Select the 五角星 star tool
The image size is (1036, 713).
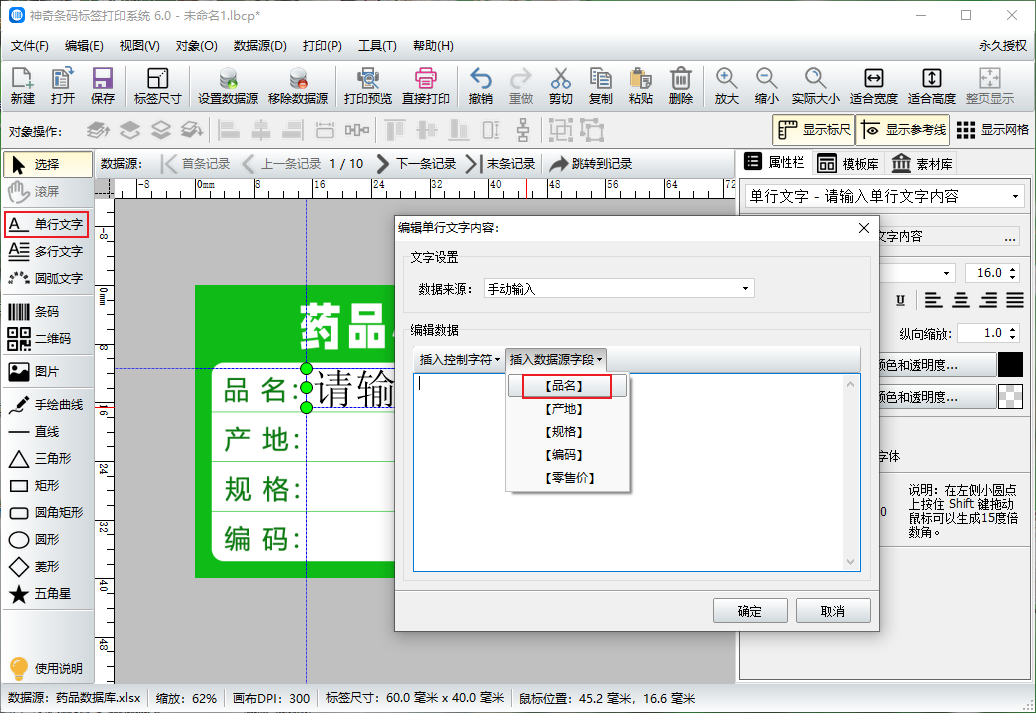tap(46, 594)
